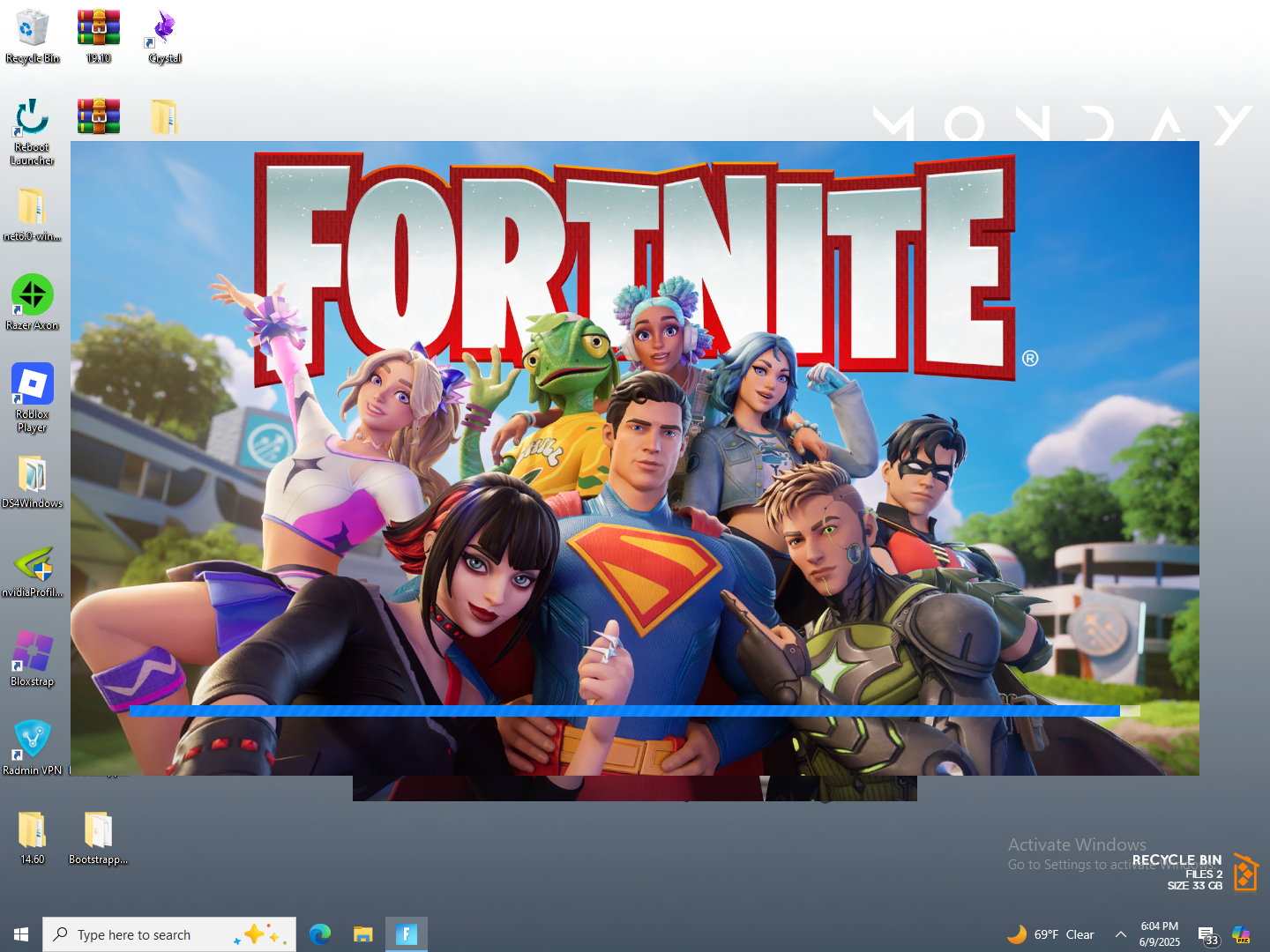Click the moon weather icon

(x=1017, y=934)
